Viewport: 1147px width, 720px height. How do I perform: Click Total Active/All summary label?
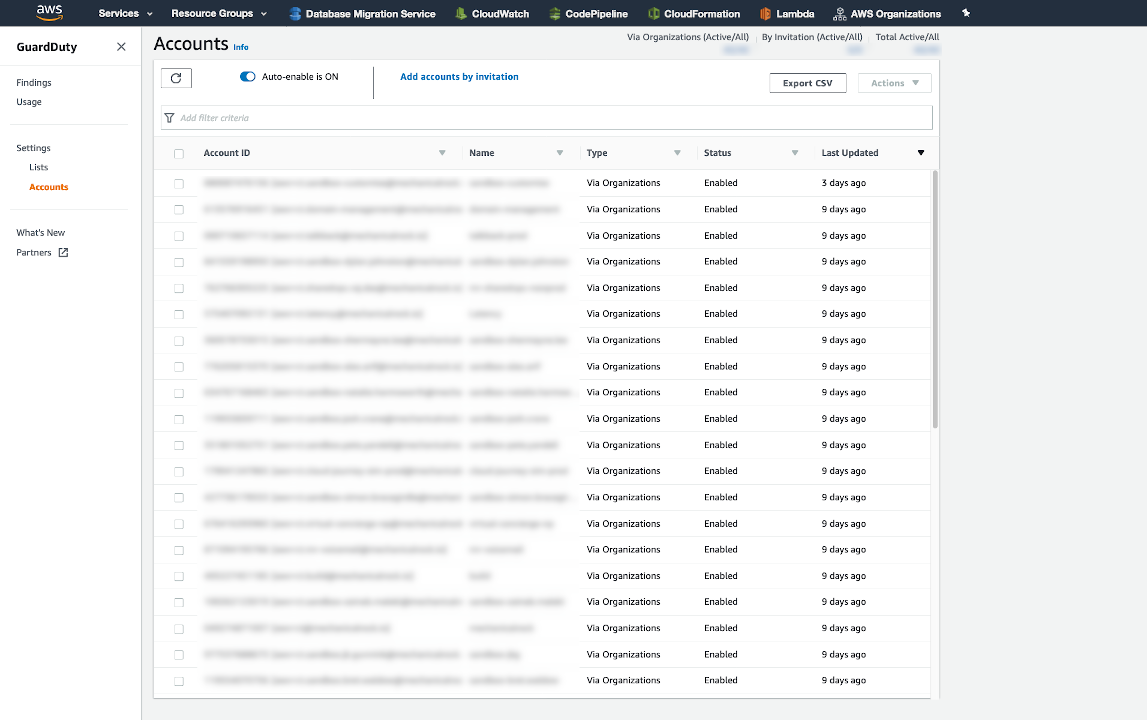(x=907, y=37)
